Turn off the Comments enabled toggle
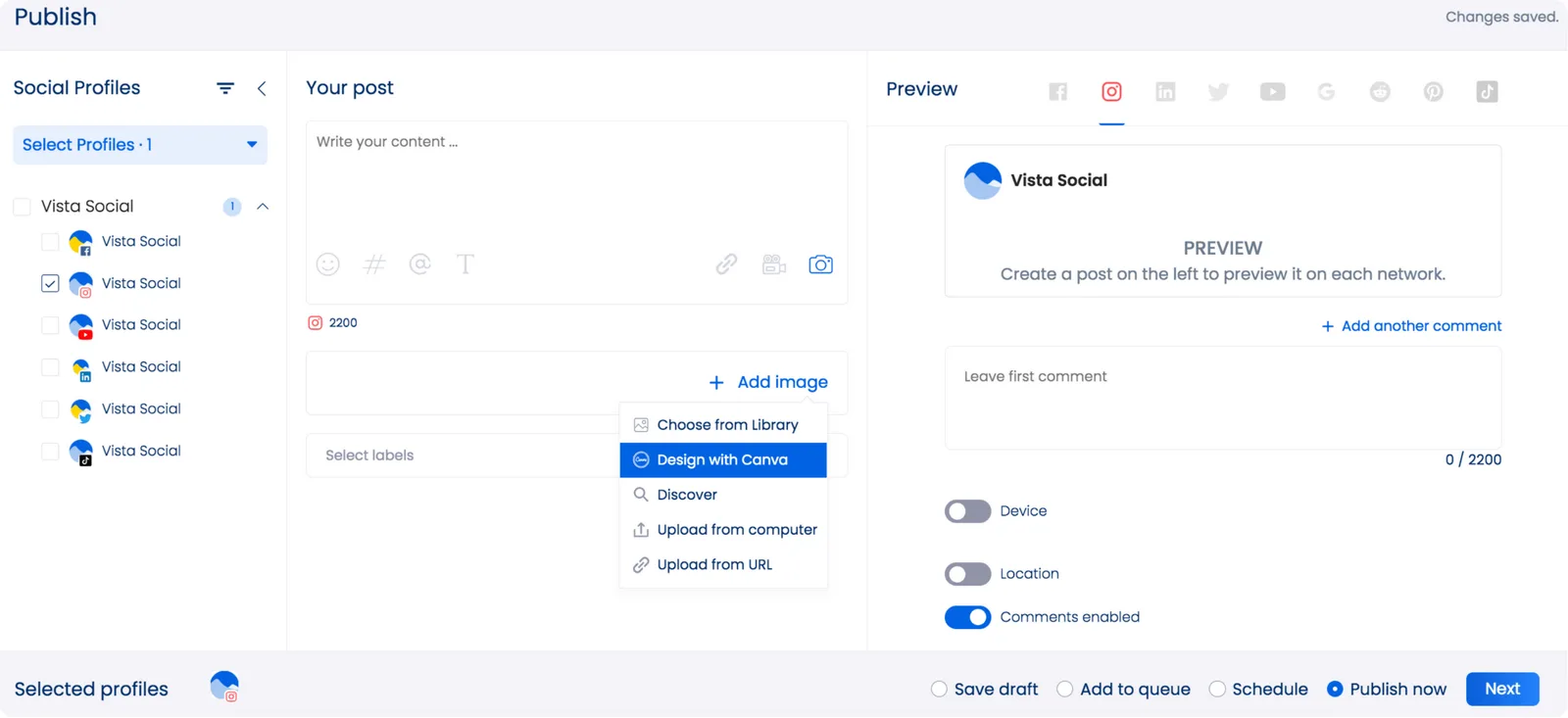The height and width of the screenshot is (718, 1568). coord(967,617)
